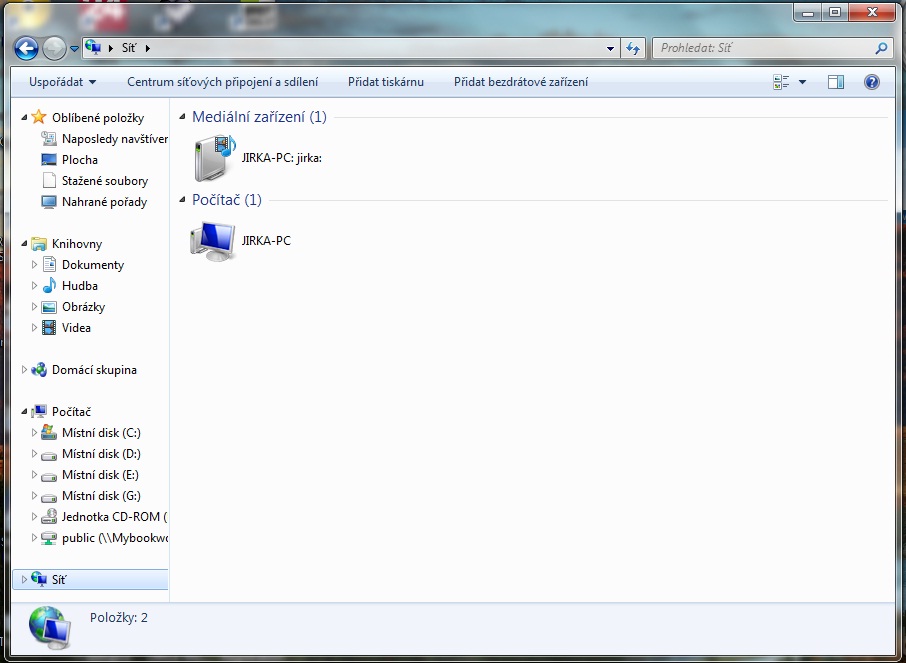The height and width of the screenshot is (663, 906).
Task: Expand the Dokumenty library tree node
Action: point(35,265)
